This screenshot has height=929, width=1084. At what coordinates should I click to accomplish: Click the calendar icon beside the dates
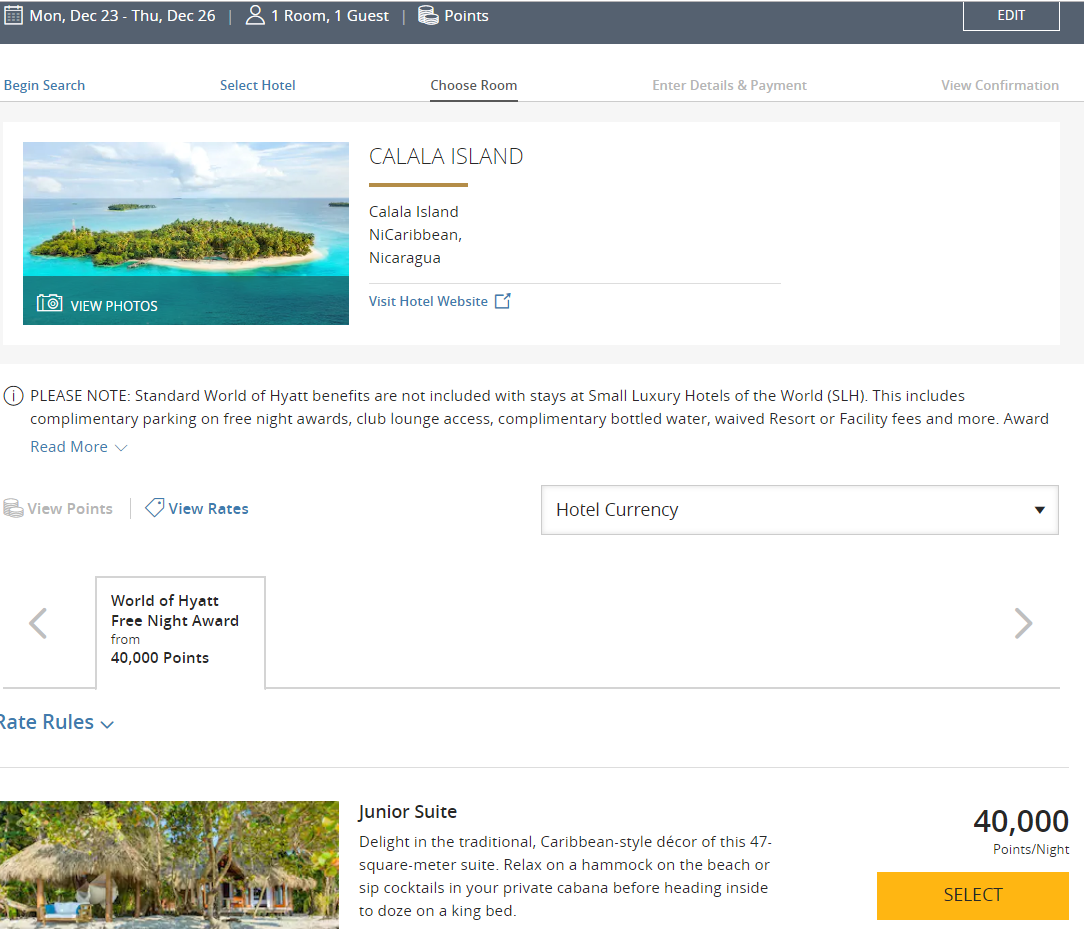13,15
